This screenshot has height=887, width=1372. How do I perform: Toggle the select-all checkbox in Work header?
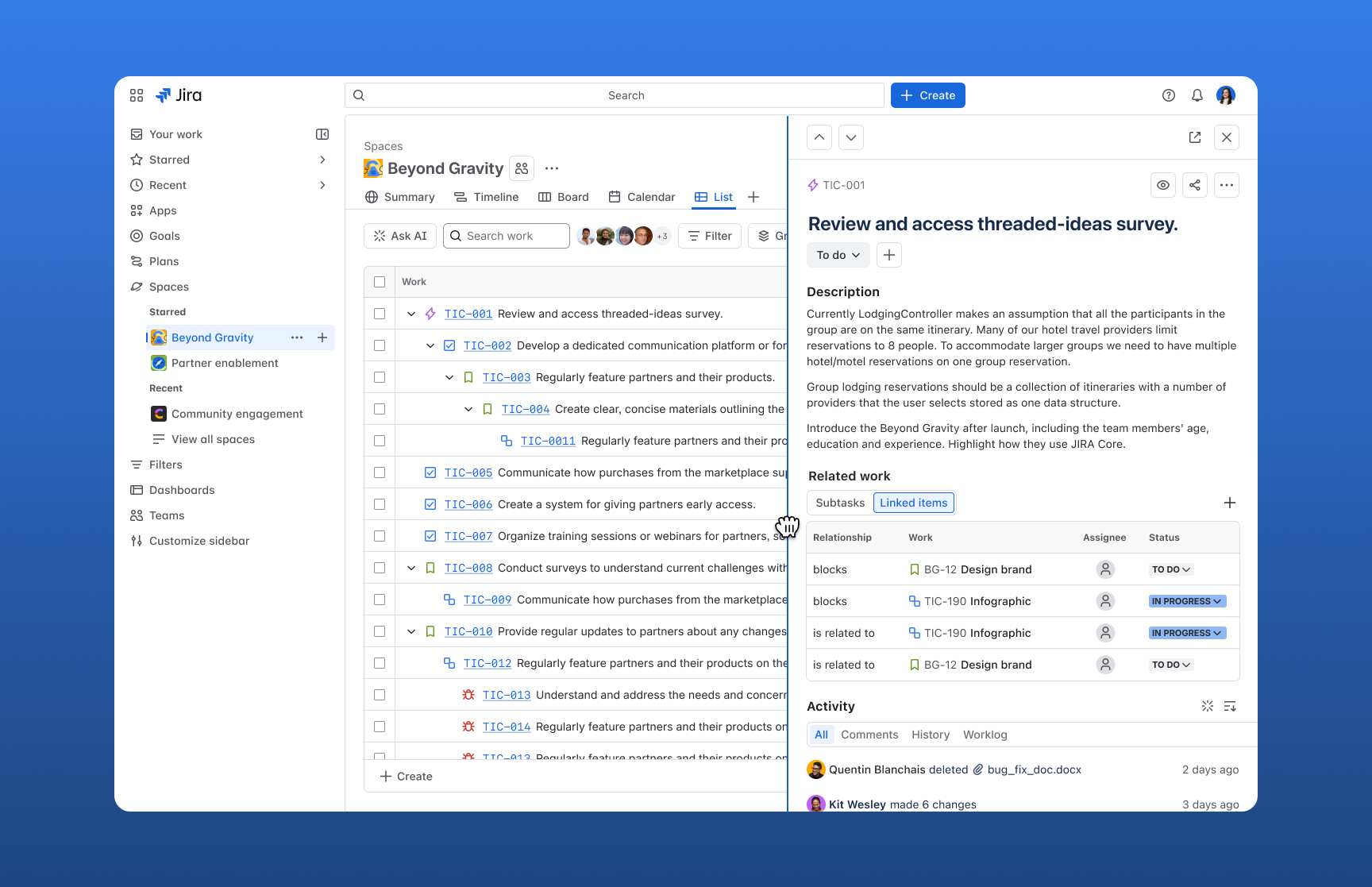380,282
